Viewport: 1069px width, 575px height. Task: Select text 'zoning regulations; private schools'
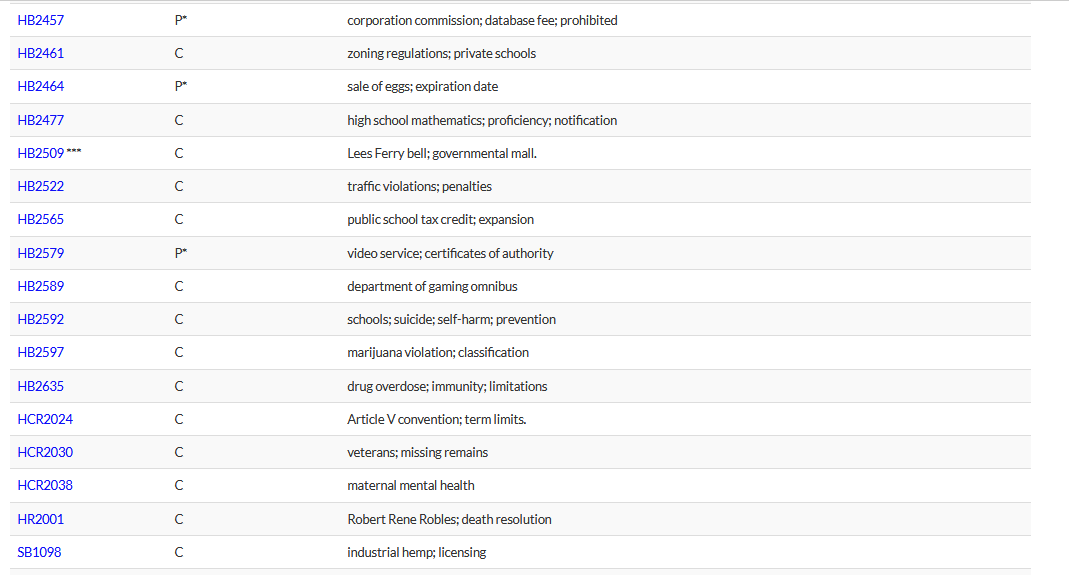441,53
